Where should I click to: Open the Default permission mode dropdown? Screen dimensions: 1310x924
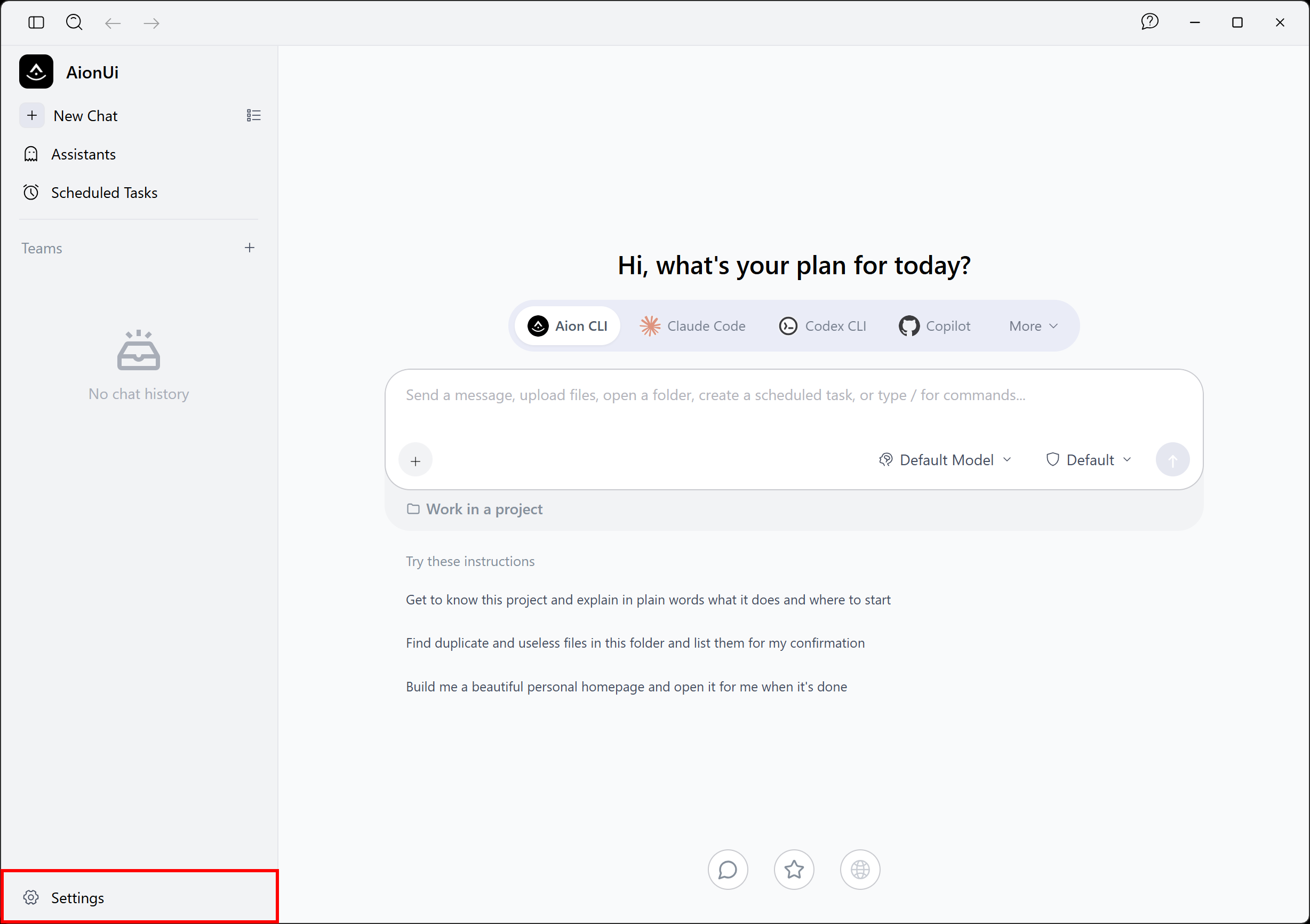pyautogui.click(x=1088, y=460)
